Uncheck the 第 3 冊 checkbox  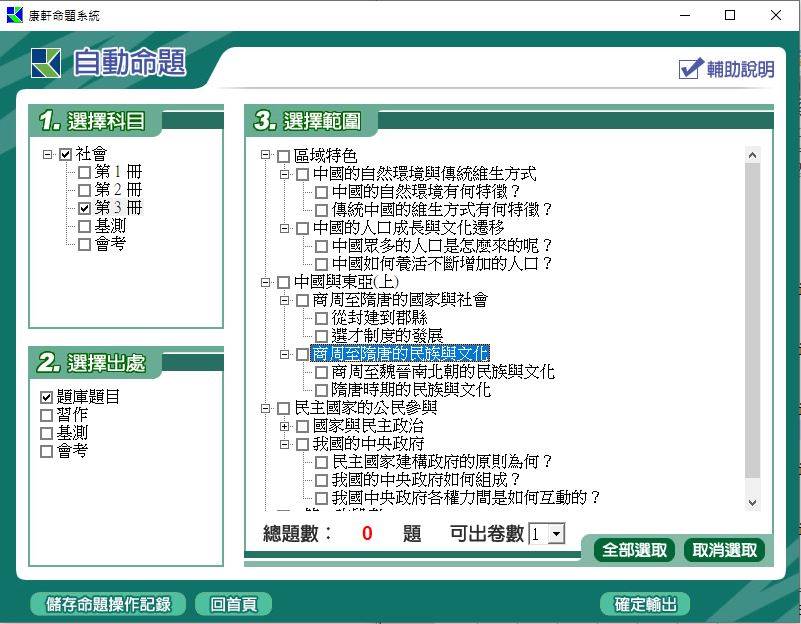click(84, 208)
